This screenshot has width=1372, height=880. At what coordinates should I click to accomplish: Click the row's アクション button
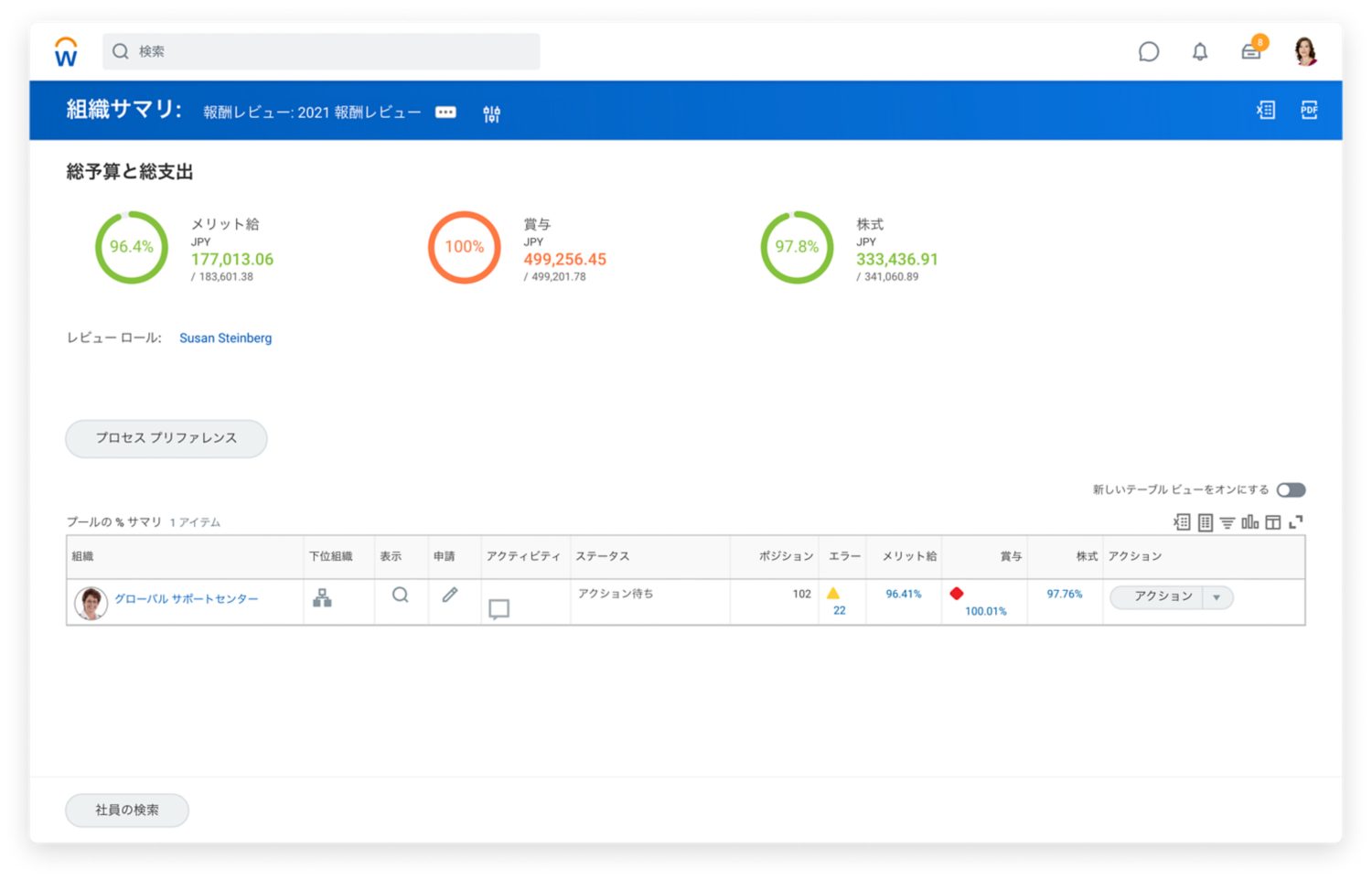[1157, 596]
